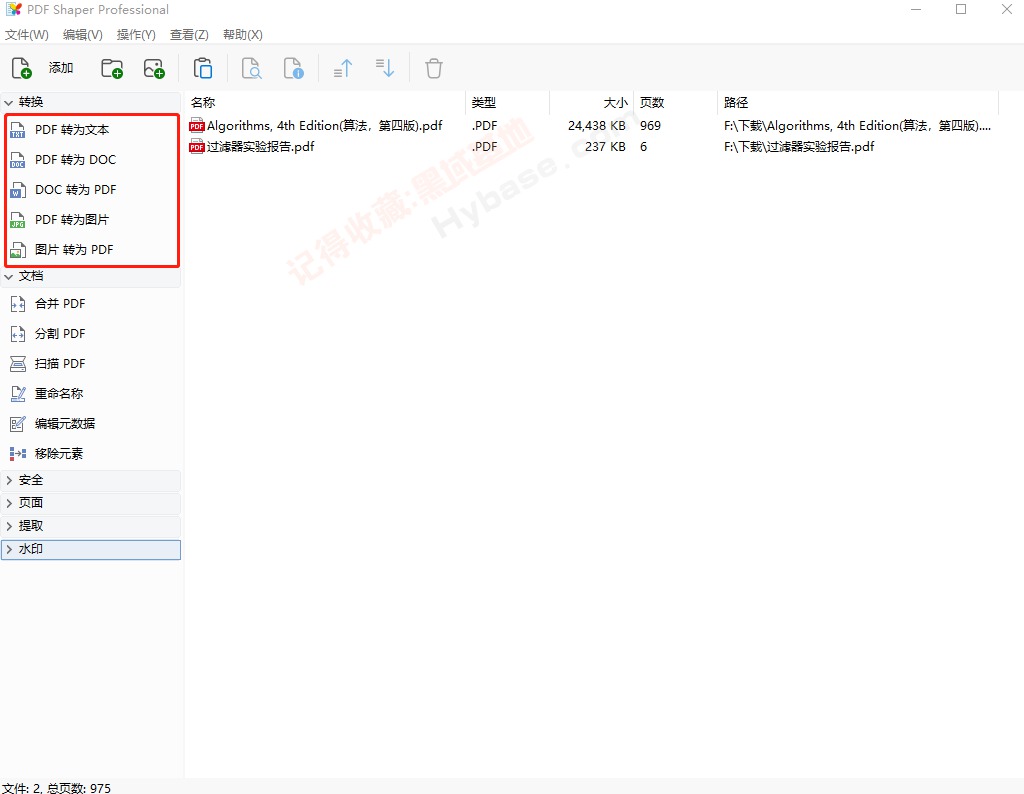Open the 文件(W) menu
1024x794 pixels.
pyautogui.click(x=27, y=35)
